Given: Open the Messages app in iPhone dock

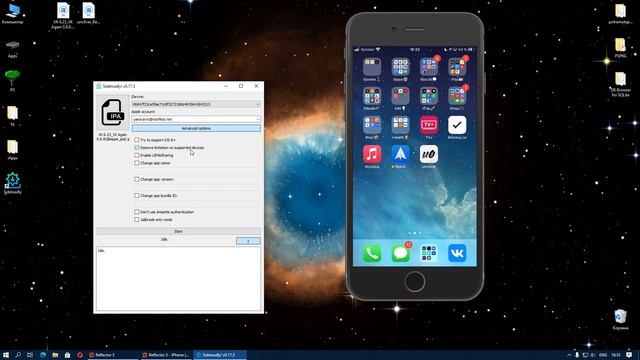Looking at the screenshot, I should [x=400, y=253].
